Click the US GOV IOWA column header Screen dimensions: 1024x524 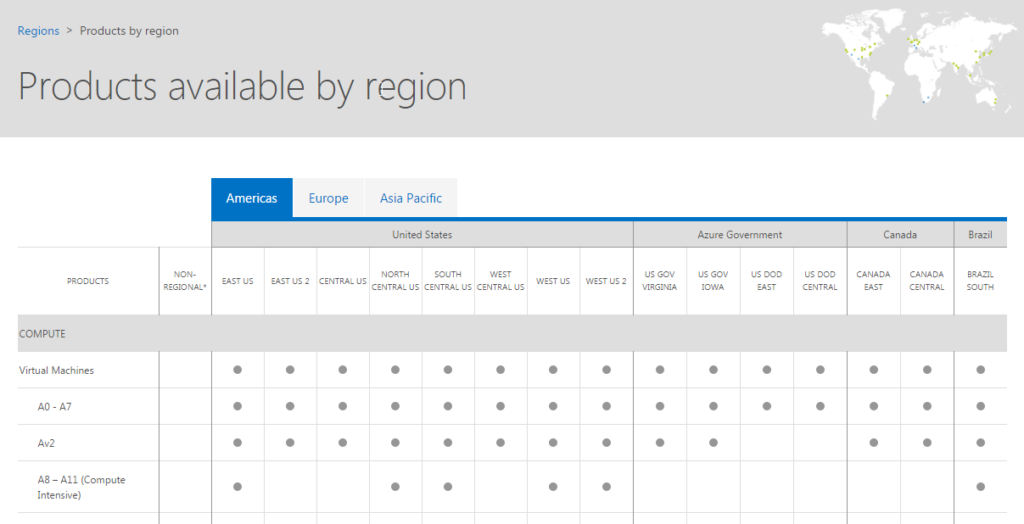(713, 281)
